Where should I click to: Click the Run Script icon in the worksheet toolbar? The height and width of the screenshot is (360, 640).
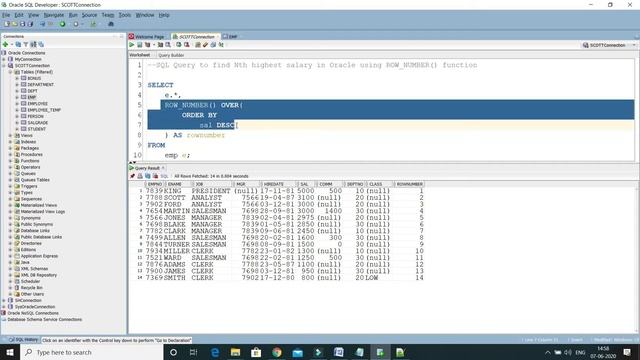140,45
